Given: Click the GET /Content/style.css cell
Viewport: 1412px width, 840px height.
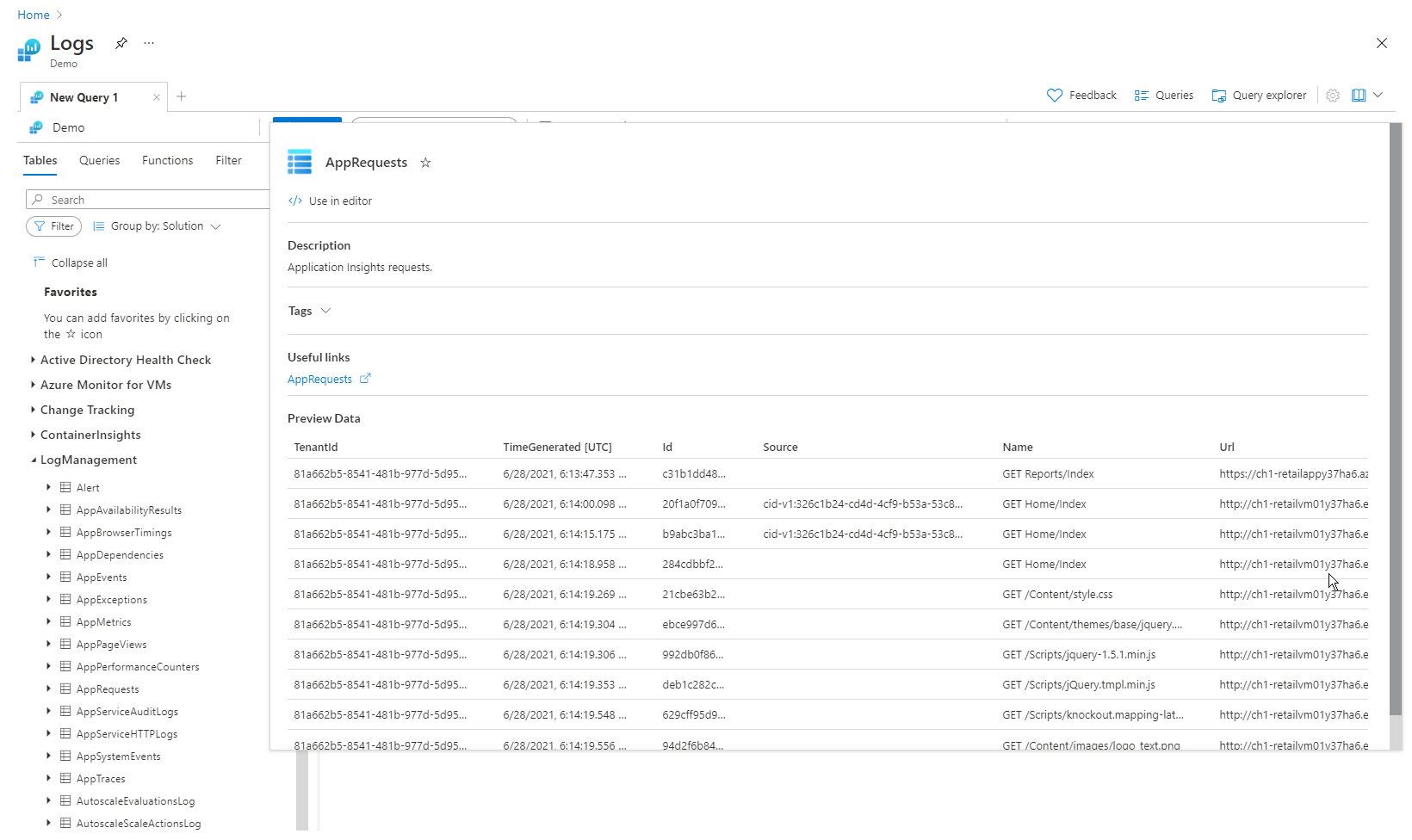Looking at the screenshot, I should click(x=1057, y=595).
